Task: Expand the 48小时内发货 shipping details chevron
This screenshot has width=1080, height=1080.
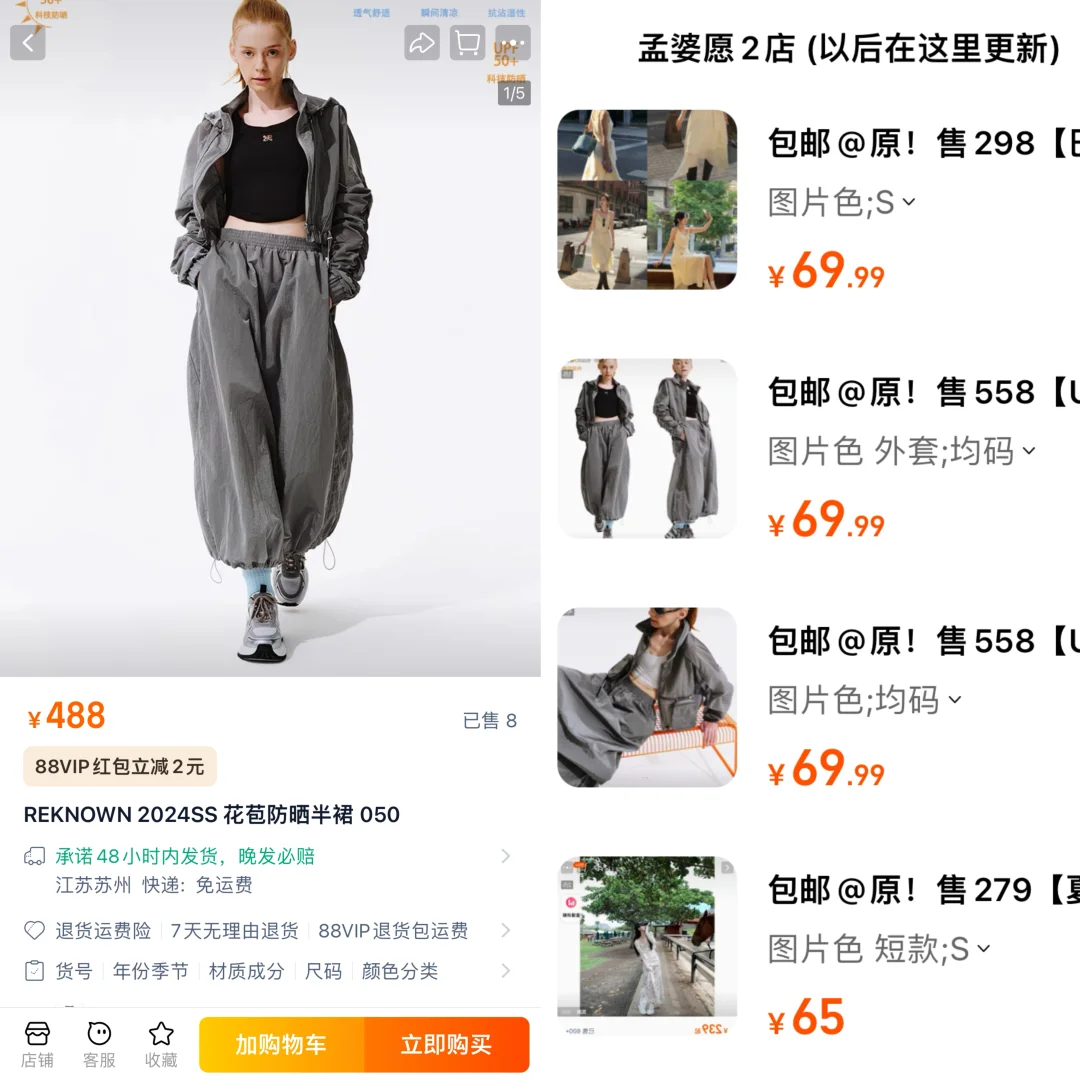Action: 506,856
